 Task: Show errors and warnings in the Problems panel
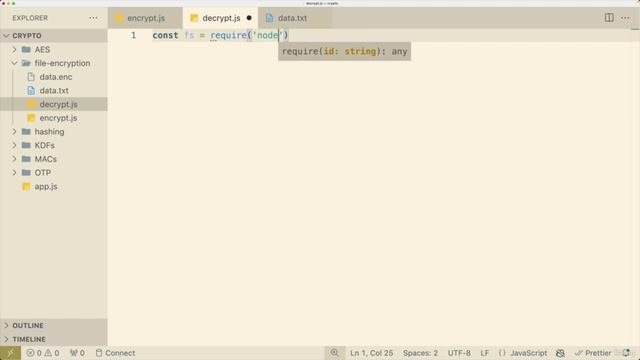(43, 353)
